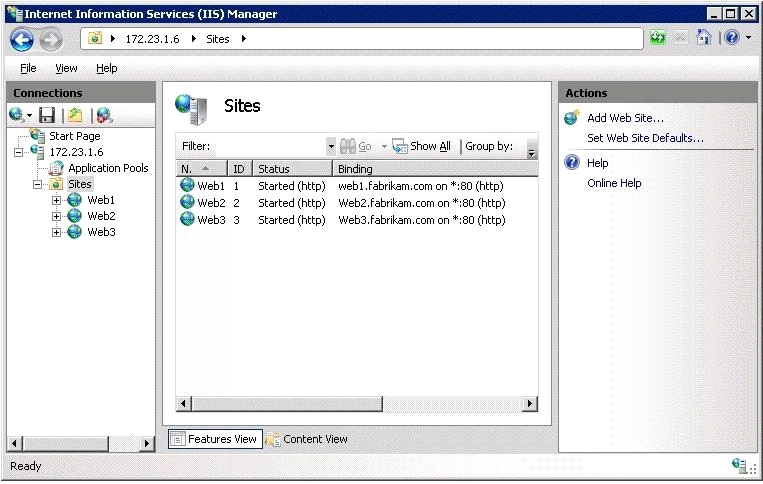
Task: Sort by the Status column header
Action: pyautogui.click(x=292, y=169)
